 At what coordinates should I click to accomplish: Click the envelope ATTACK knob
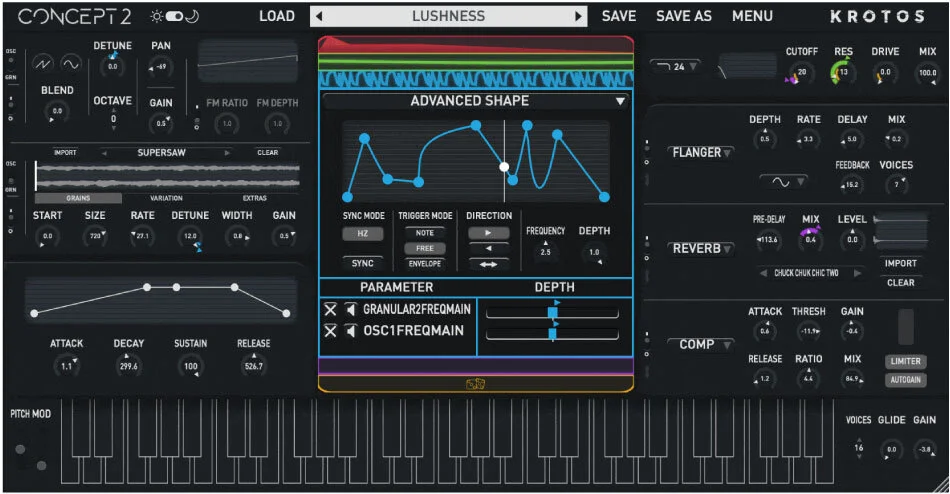click(x=66, y=366)
